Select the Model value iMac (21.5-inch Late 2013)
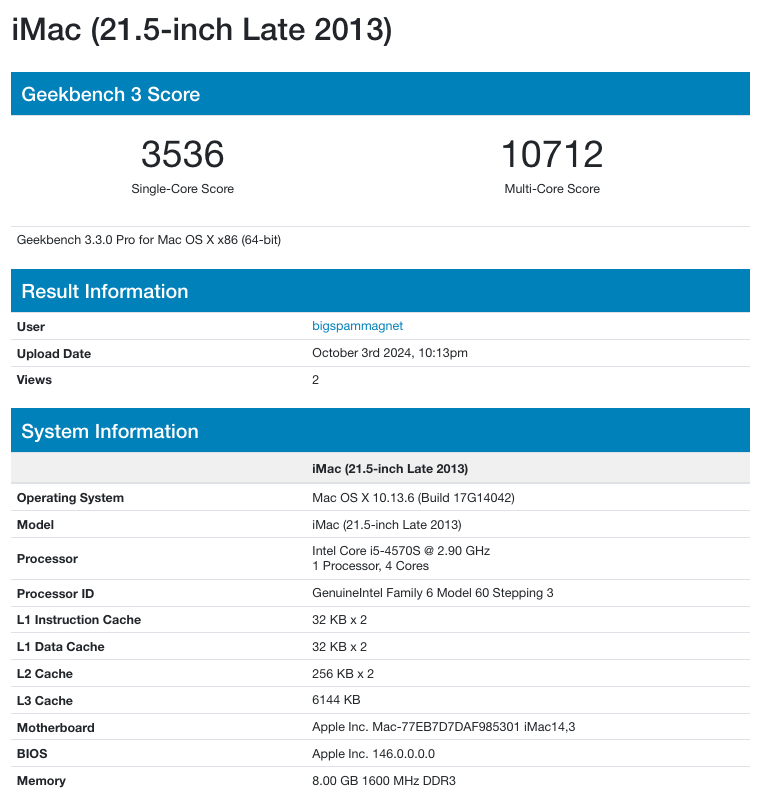 (387, 524)
